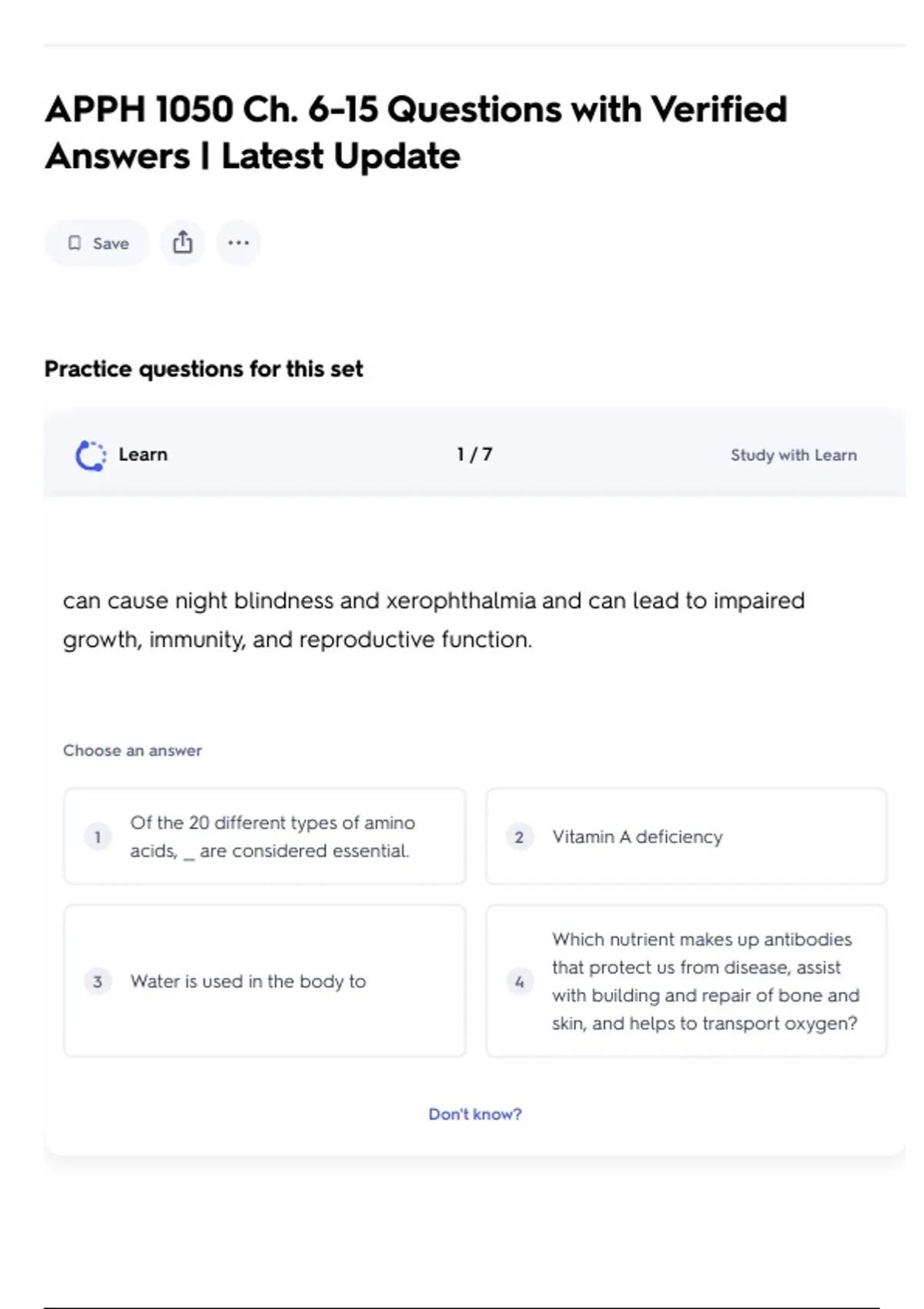Screen dimensions: 924x1309
Task: Click the number 4 answer badge
Action: coord(519,982)
